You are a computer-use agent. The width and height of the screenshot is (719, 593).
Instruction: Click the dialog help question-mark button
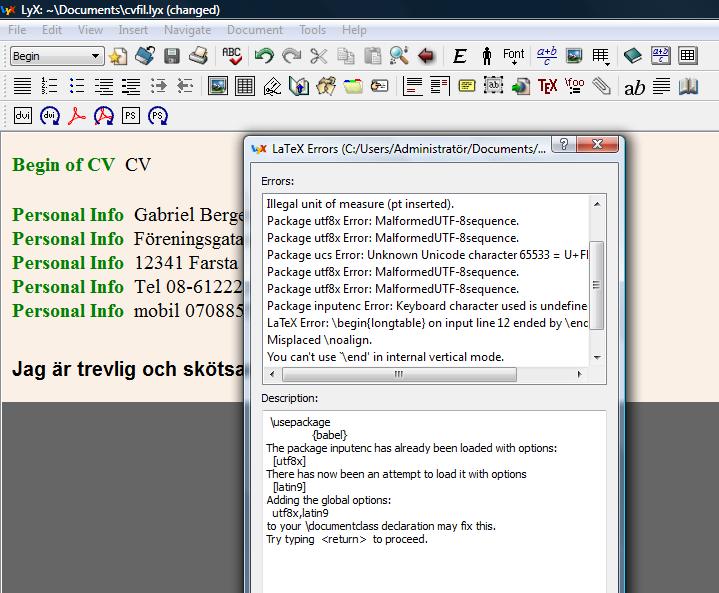(564, 144)
